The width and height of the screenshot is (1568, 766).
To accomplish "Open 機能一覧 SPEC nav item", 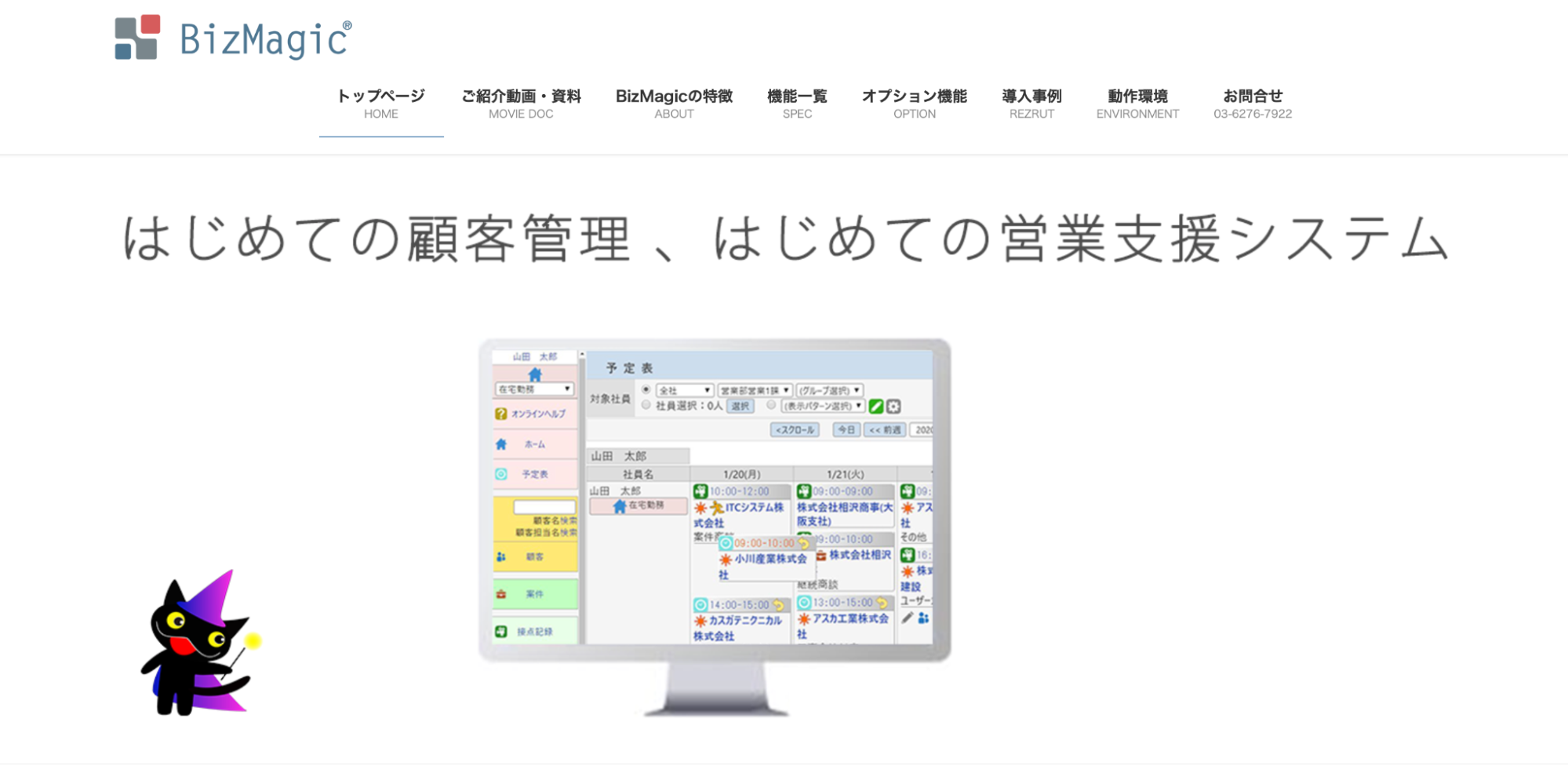I will click(797, 104).
